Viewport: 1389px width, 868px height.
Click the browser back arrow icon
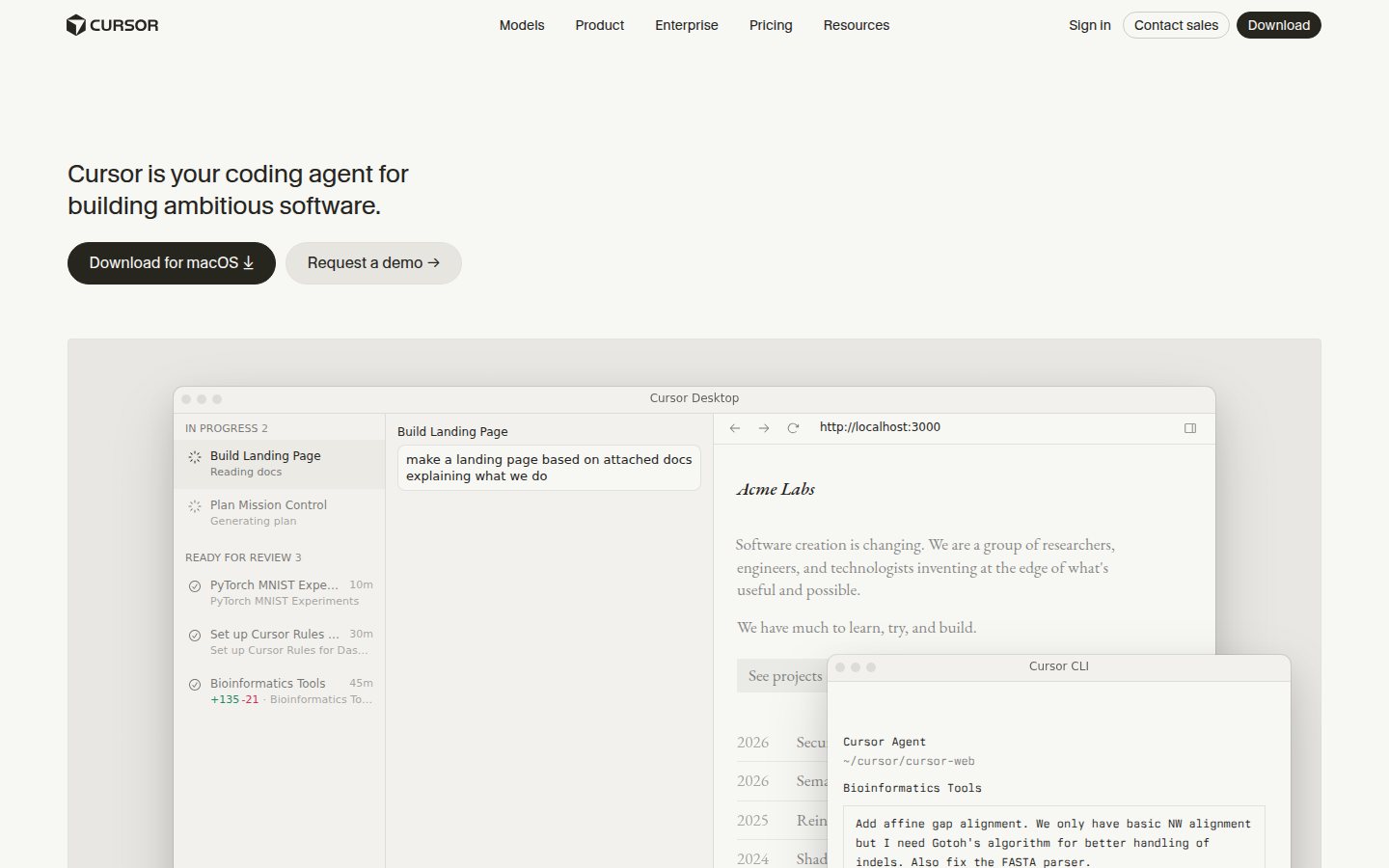(x=735, y=428)
